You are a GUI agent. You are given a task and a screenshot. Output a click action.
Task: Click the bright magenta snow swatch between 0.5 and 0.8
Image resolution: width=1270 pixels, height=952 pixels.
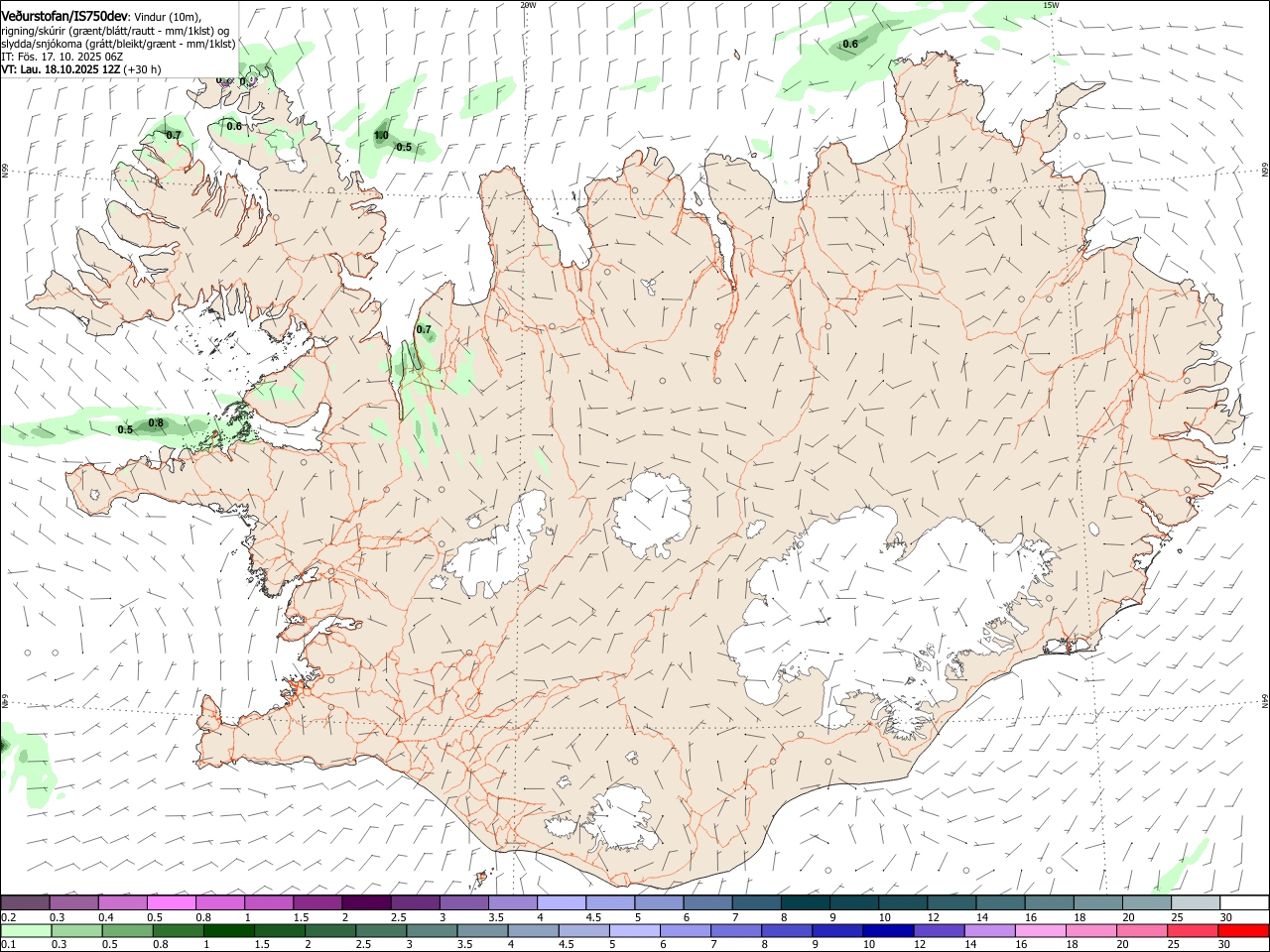(x=172, y=903)
